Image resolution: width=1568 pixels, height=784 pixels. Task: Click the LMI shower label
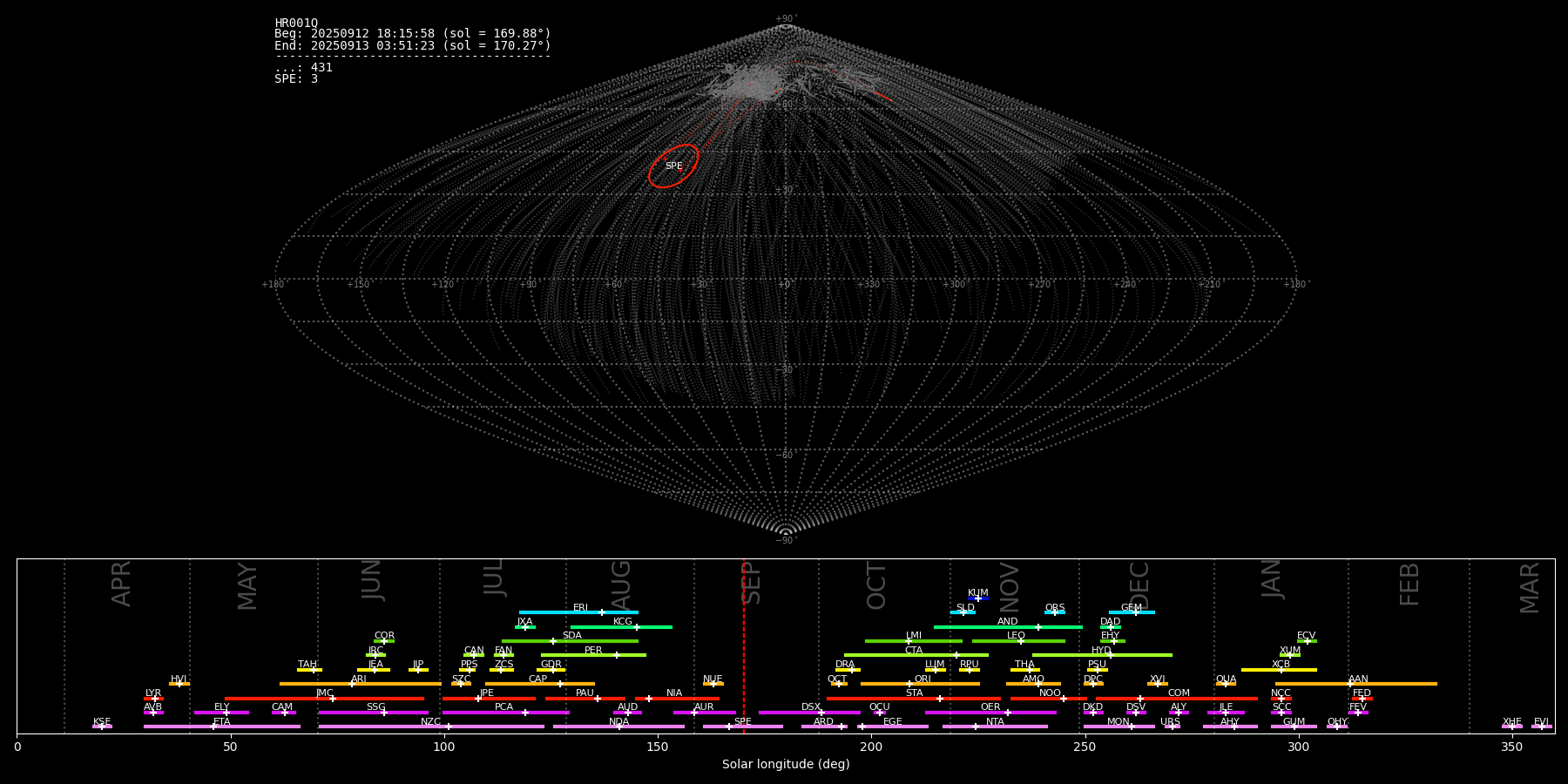click(x=913, y=635)
